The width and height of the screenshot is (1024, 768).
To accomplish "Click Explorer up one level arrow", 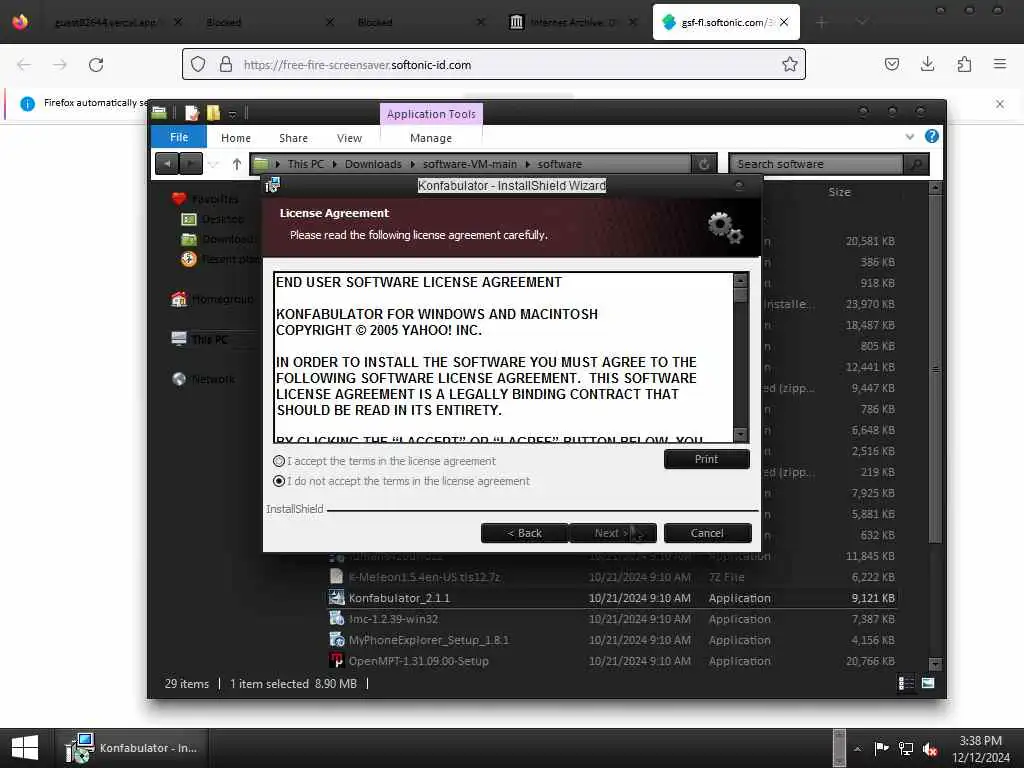I will [x=237, y=164].
